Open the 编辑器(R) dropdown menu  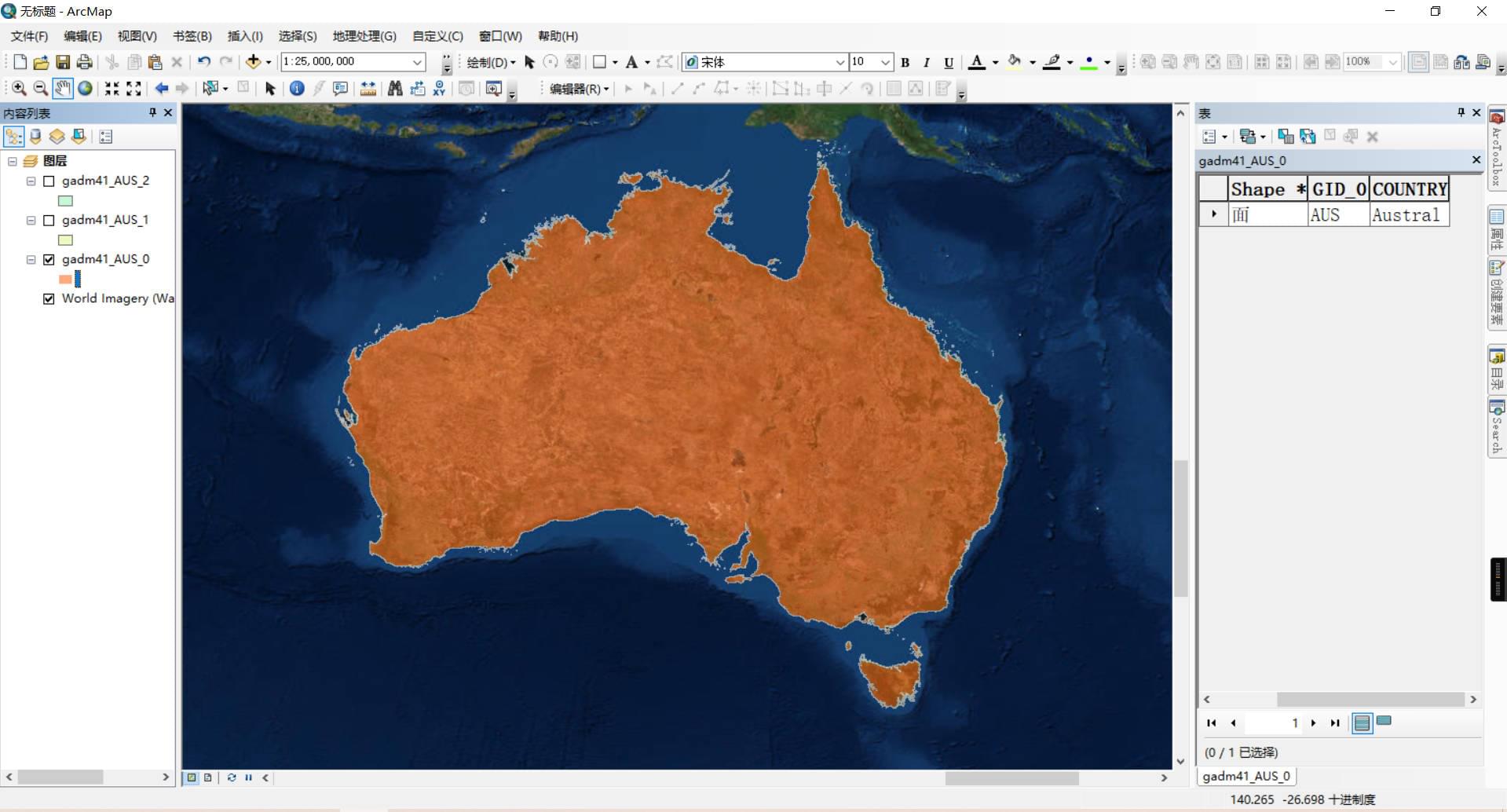click(x=579, y=89)
